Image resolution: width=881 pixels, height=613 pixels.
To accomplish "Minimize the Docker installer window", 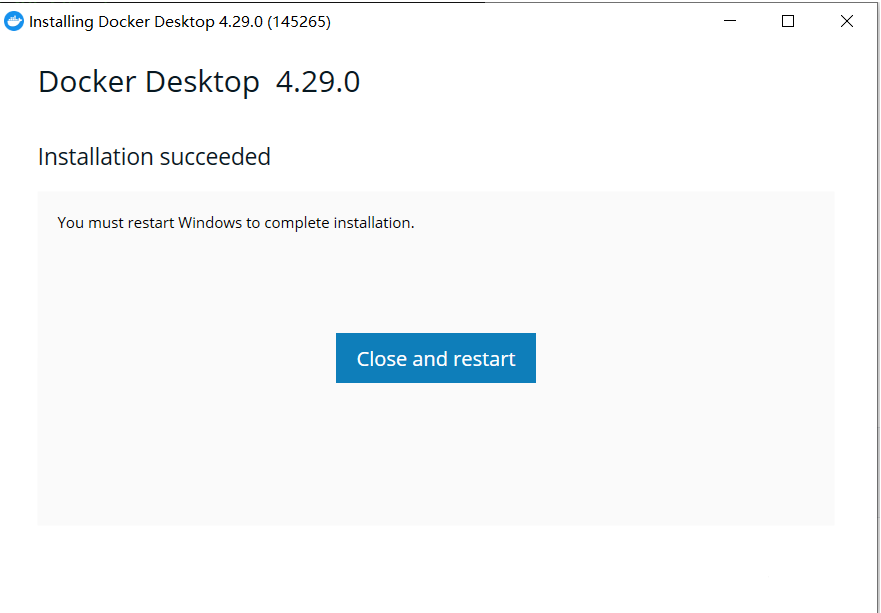I will point(730,21).
